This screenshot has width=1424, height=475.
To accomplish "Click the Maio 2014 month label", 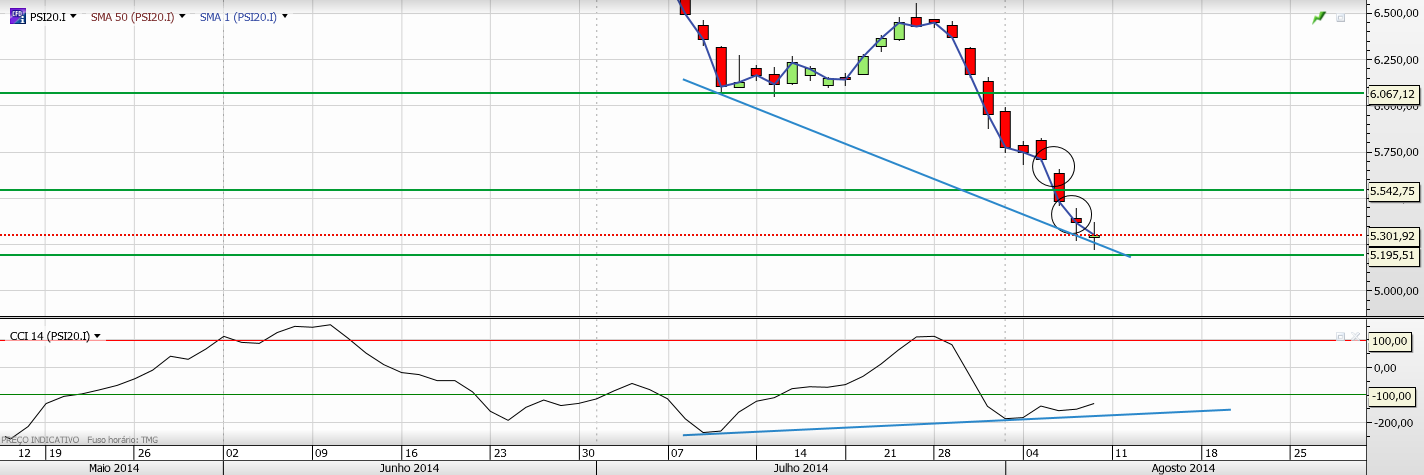I will click(x=114, y=468).
